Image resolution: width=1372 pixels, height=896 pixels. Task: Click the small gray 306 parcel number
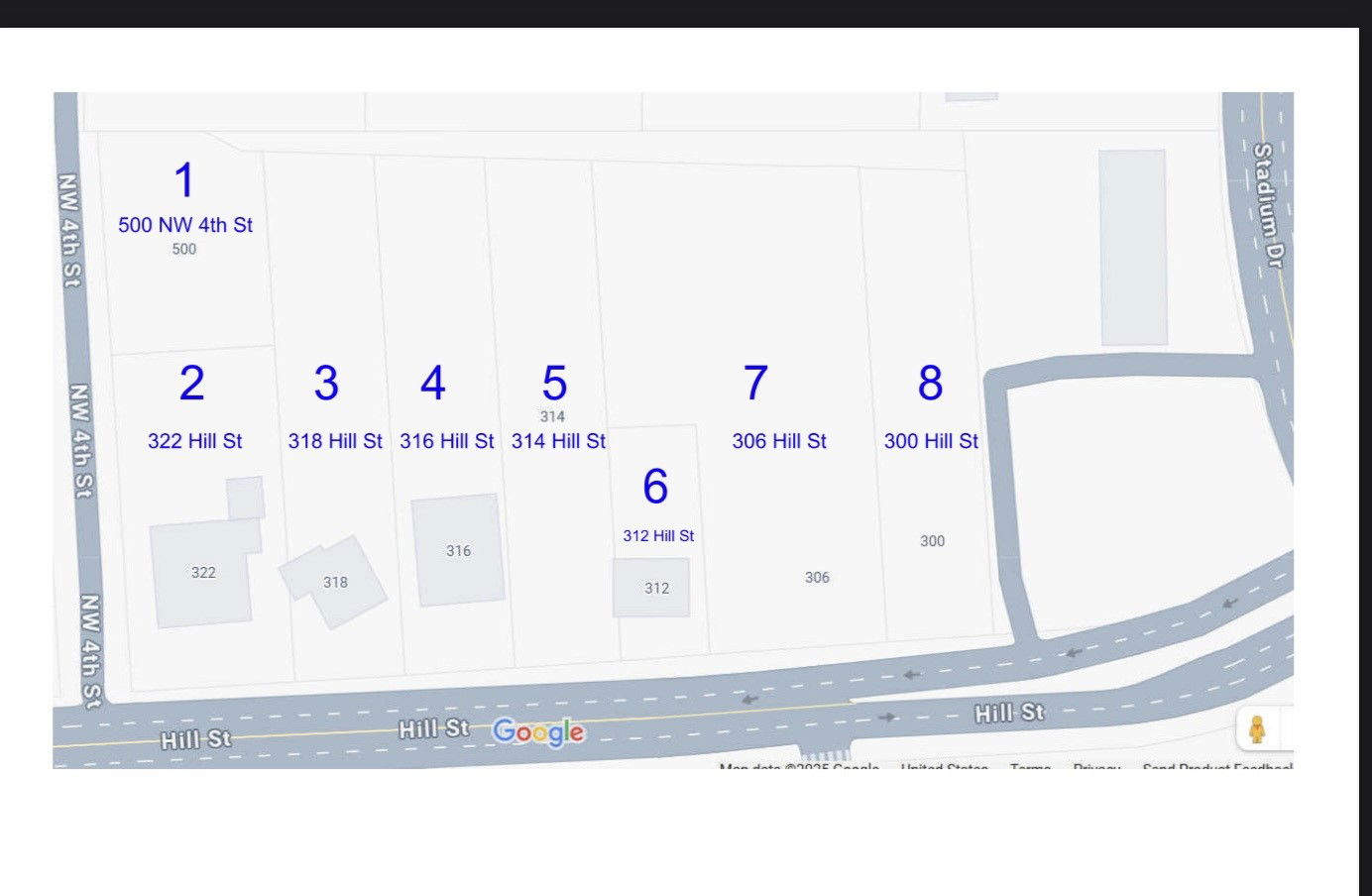(x=817, y=577)
